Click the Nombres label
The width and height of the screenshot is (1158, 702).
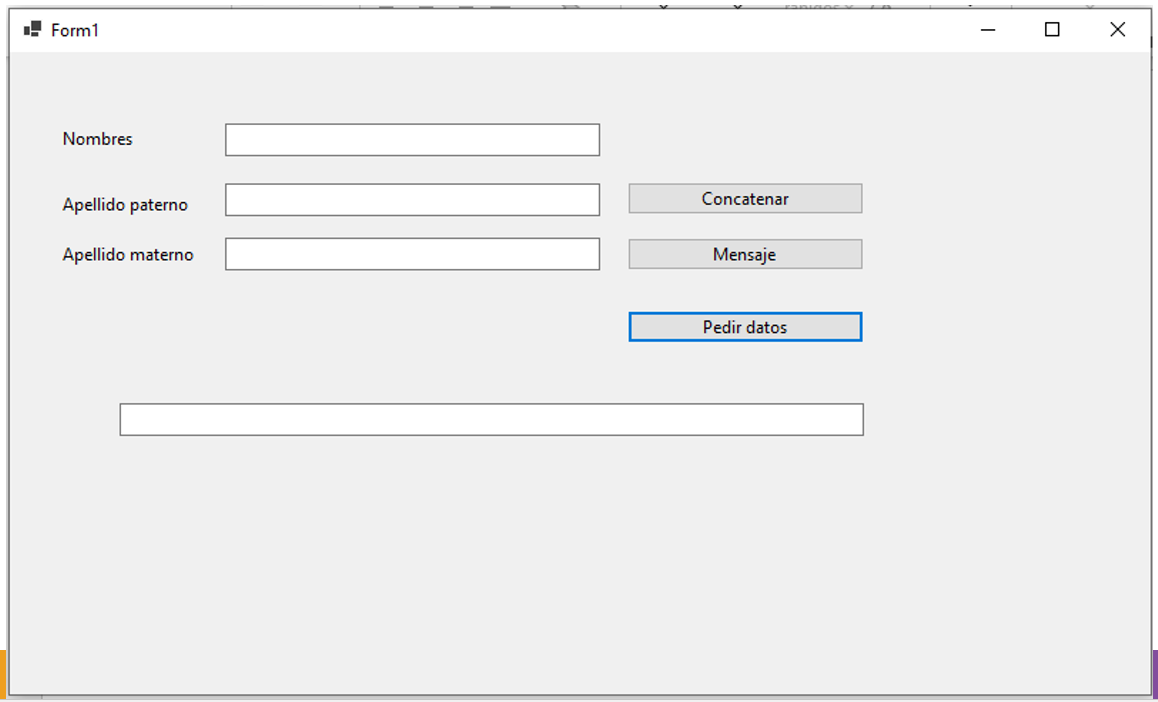pyautogui.click(x=97, y=139)
